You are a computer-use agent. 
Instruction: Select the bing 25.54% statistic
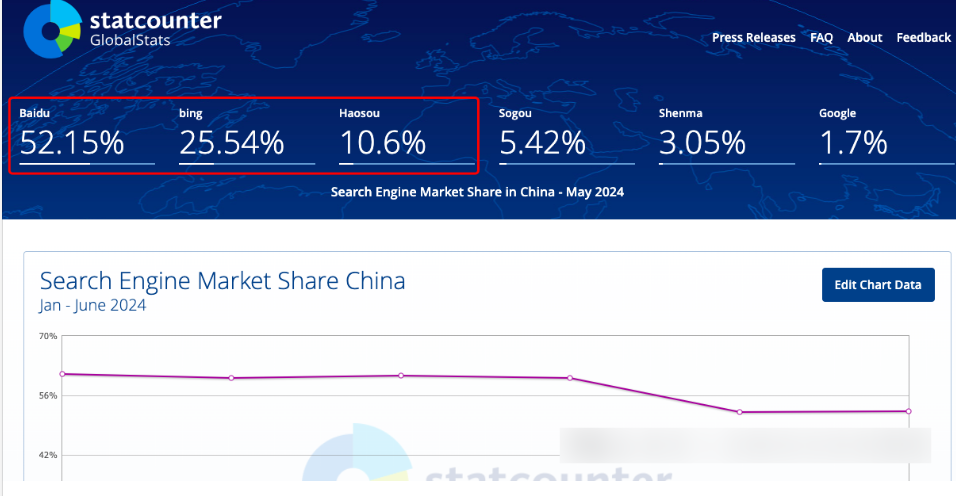pyautogui.click(x=232, y=143)
